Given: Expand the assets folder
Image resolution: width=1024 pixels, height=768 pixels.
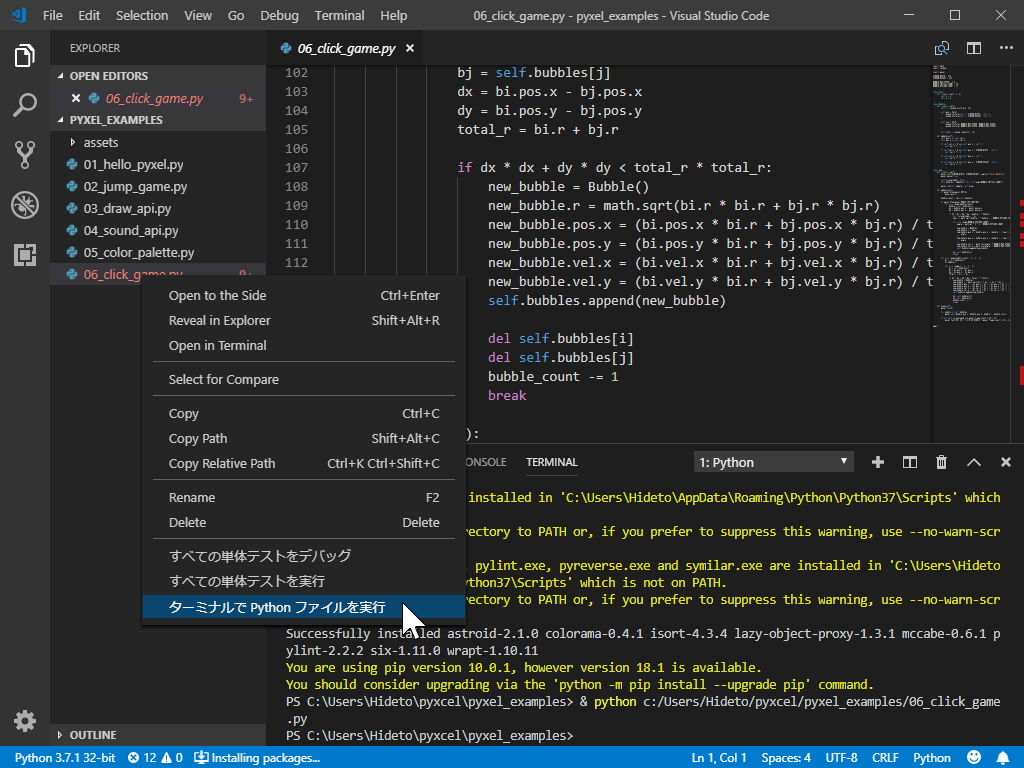Looking at the screenshot, I should 100,142.
